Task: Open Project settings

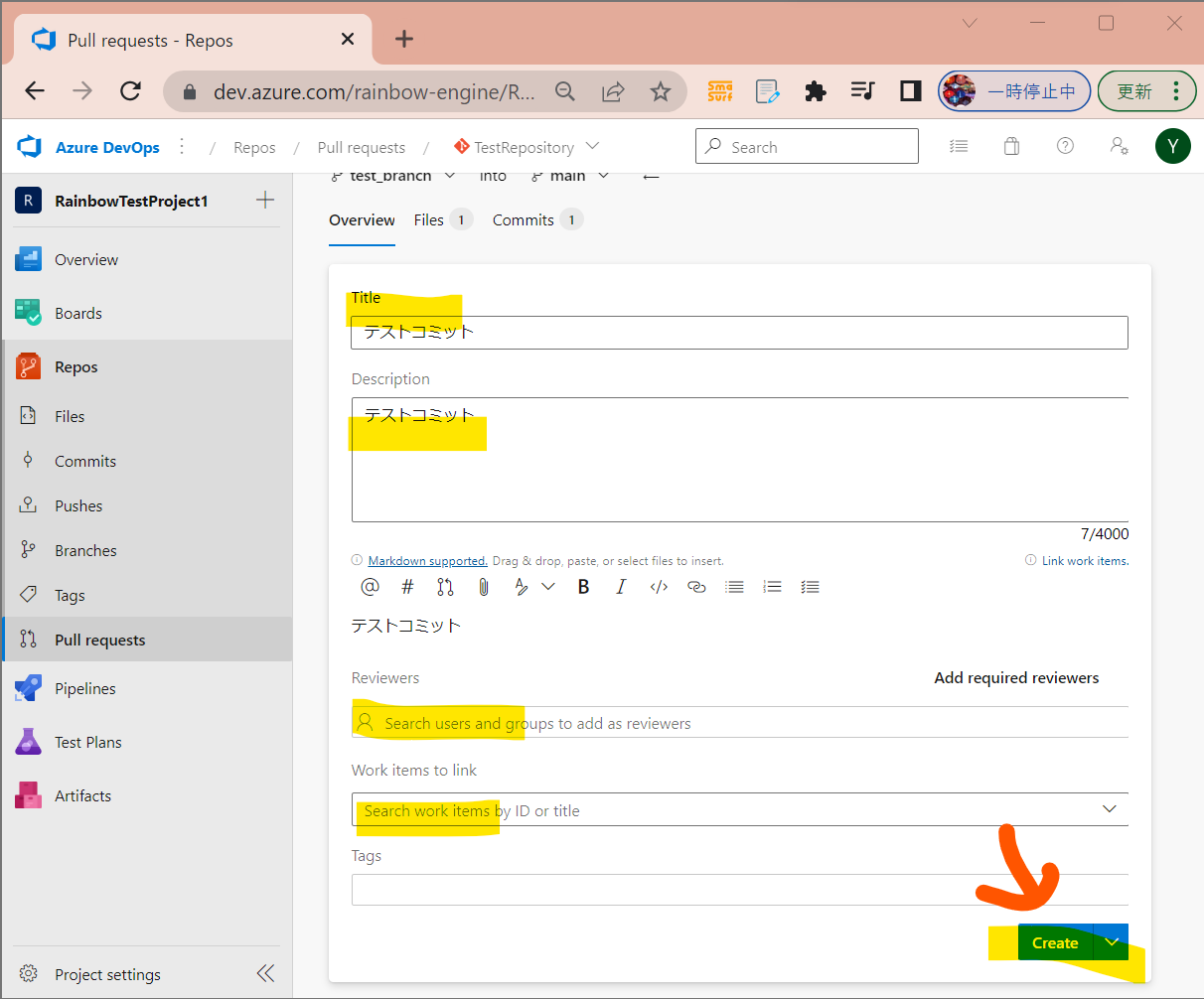Action: pyautogui.click(x=107, y=974)
